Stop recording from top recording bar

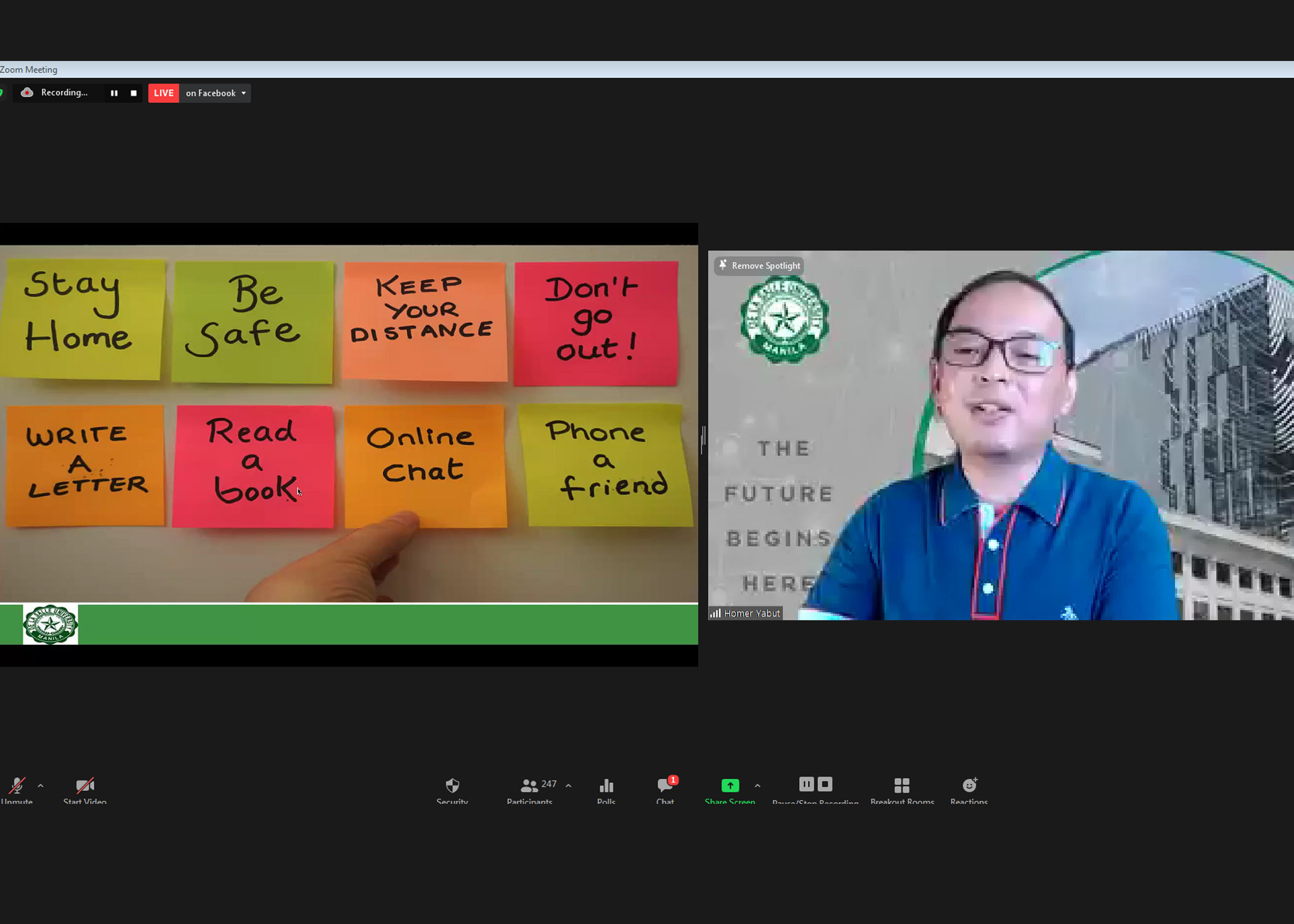click(134, 93)
